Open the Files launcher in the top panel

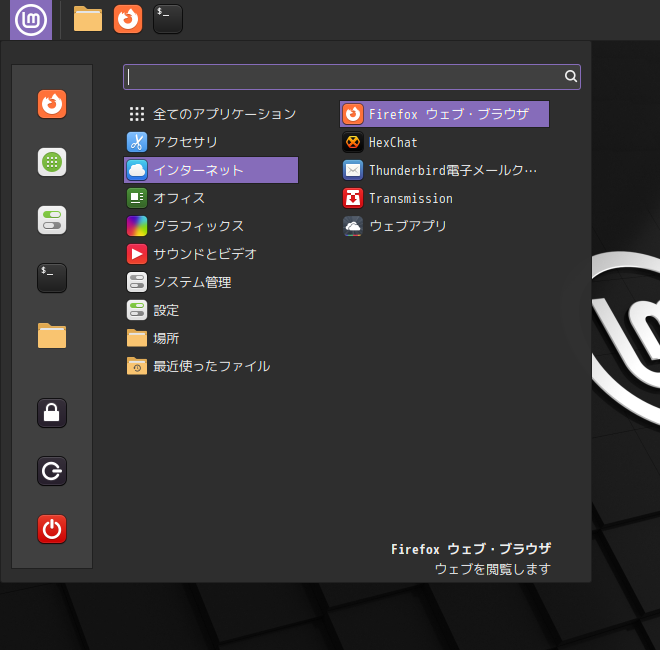click(x=88, y=19)
